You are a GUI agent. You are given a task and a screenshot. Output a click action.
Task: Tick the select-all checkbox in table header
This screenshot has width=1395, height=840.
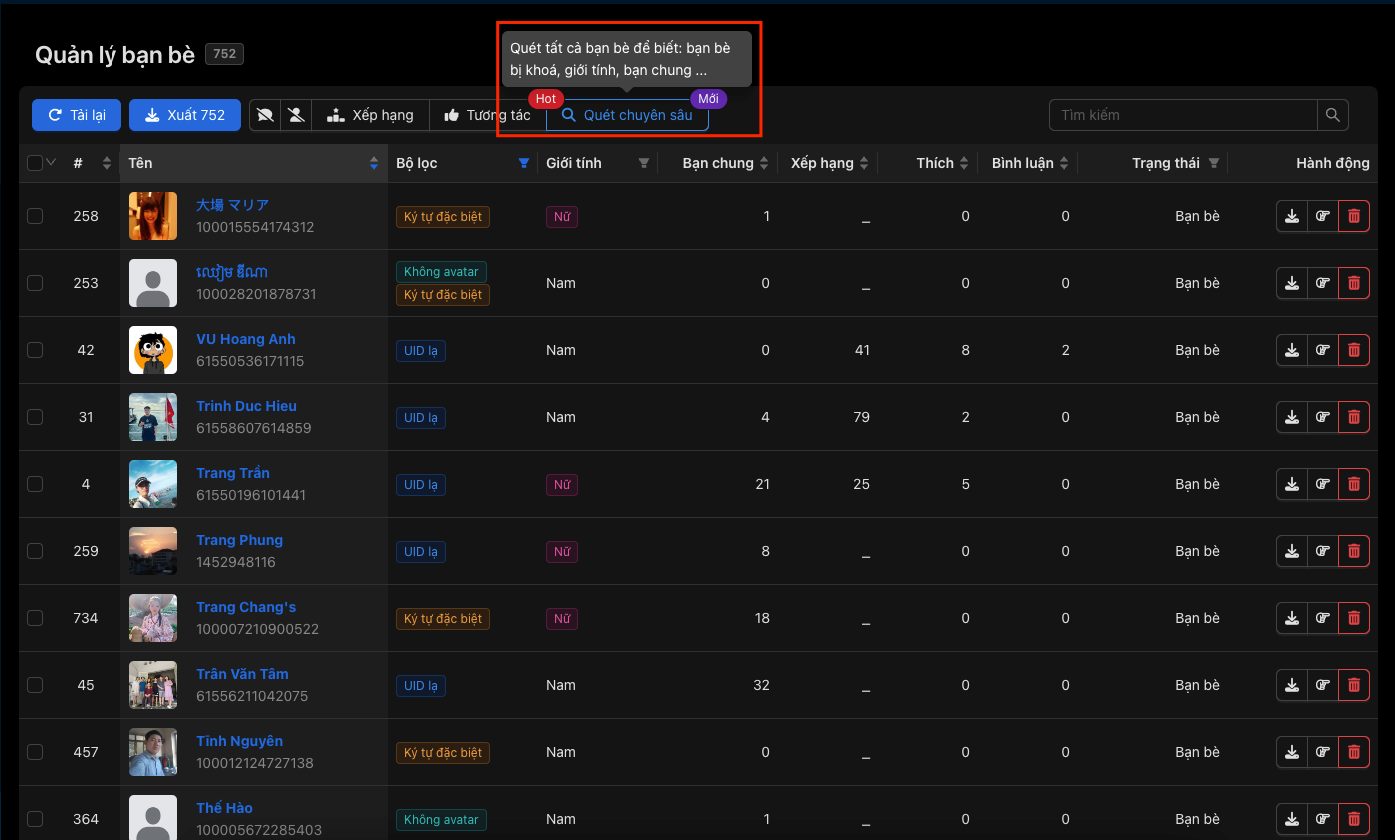click(35, 163)
